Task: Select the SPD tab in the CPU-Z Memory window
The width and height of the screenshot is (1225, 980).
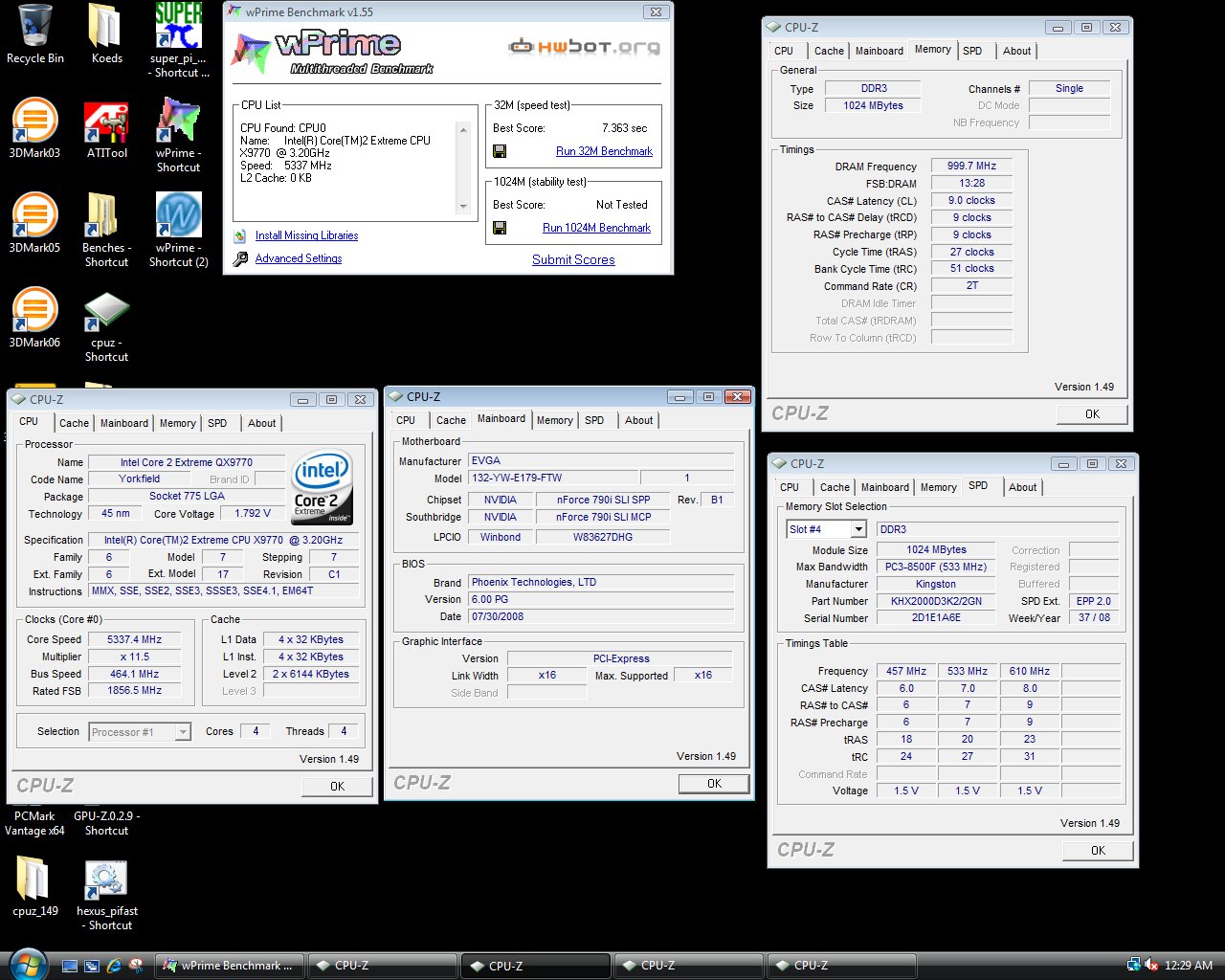Action: click(x=972, y=51)
